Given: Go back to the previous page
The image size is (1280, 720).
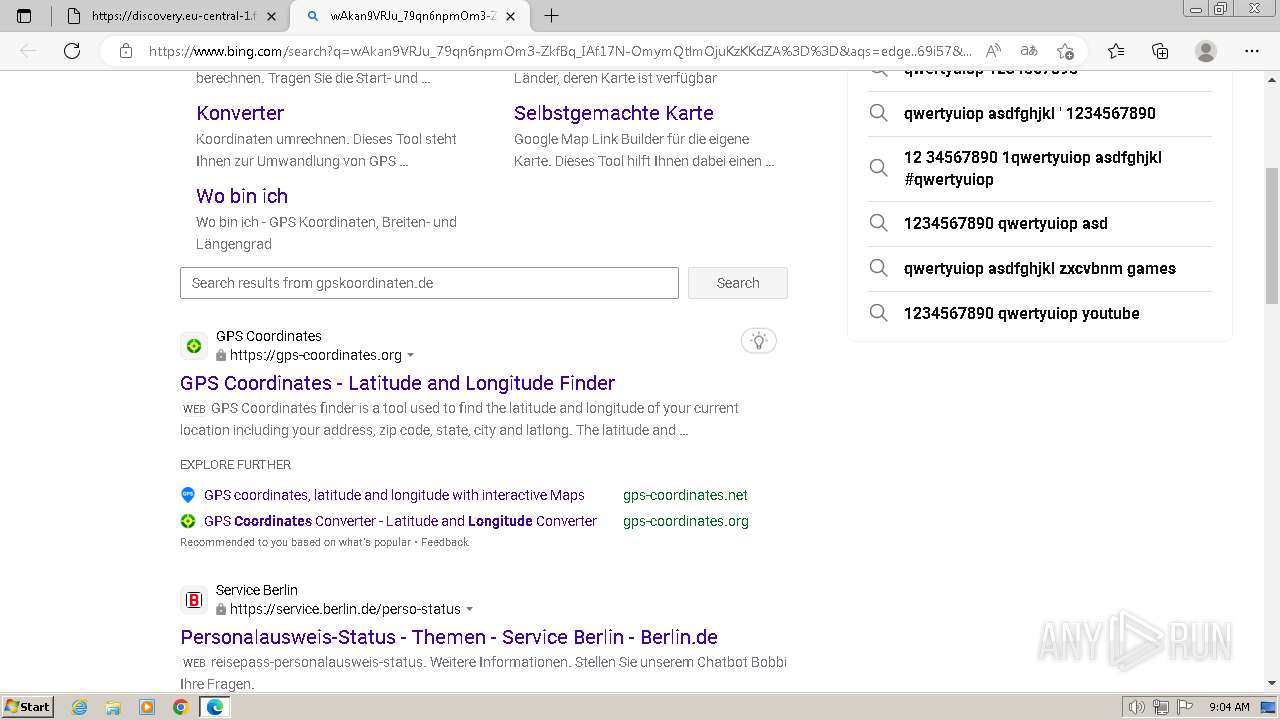Looking at the screenshot, I should pos(28,51).
